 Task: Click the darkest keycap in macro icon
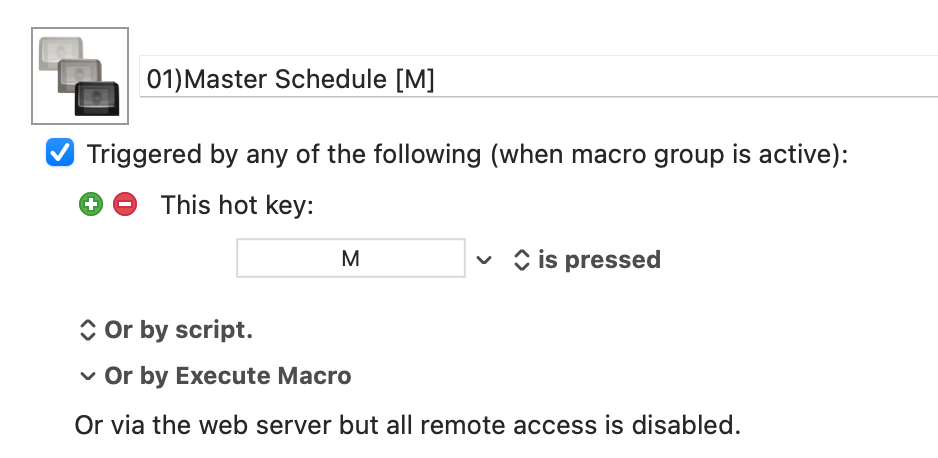(x=97, y=99)
